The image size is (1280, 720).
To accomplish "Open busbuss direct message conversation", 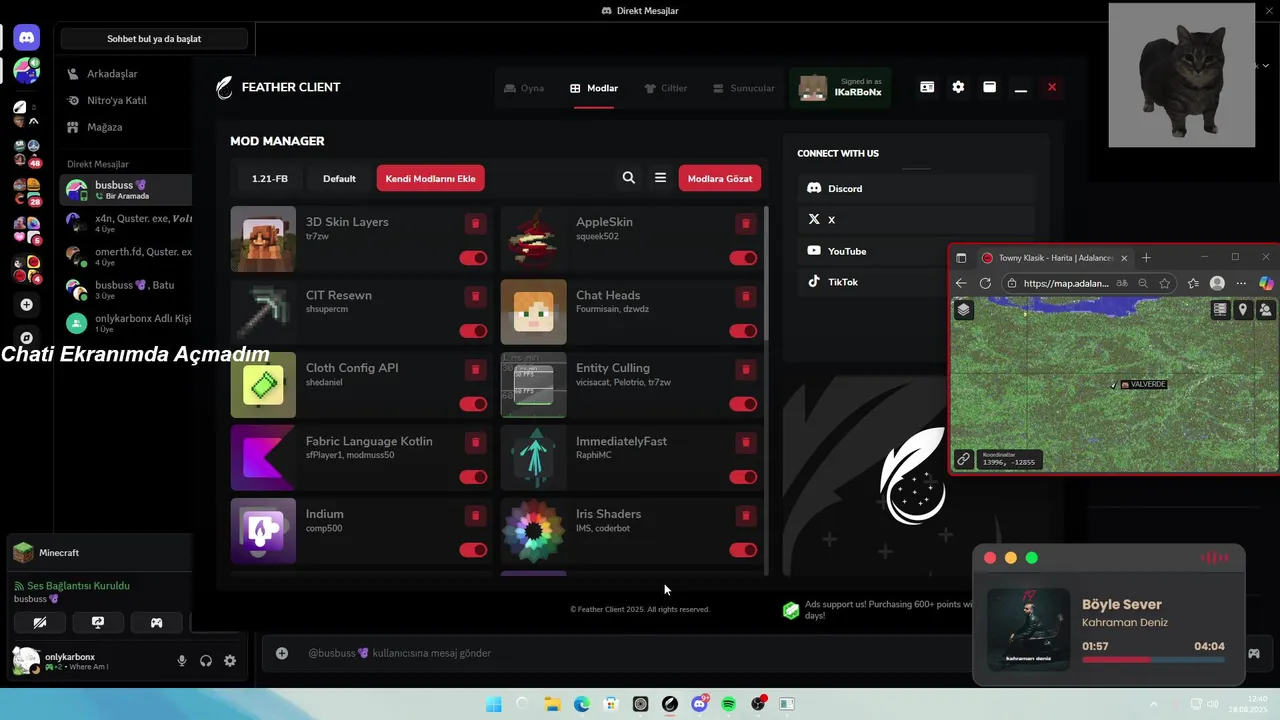I will click(126, 190).
